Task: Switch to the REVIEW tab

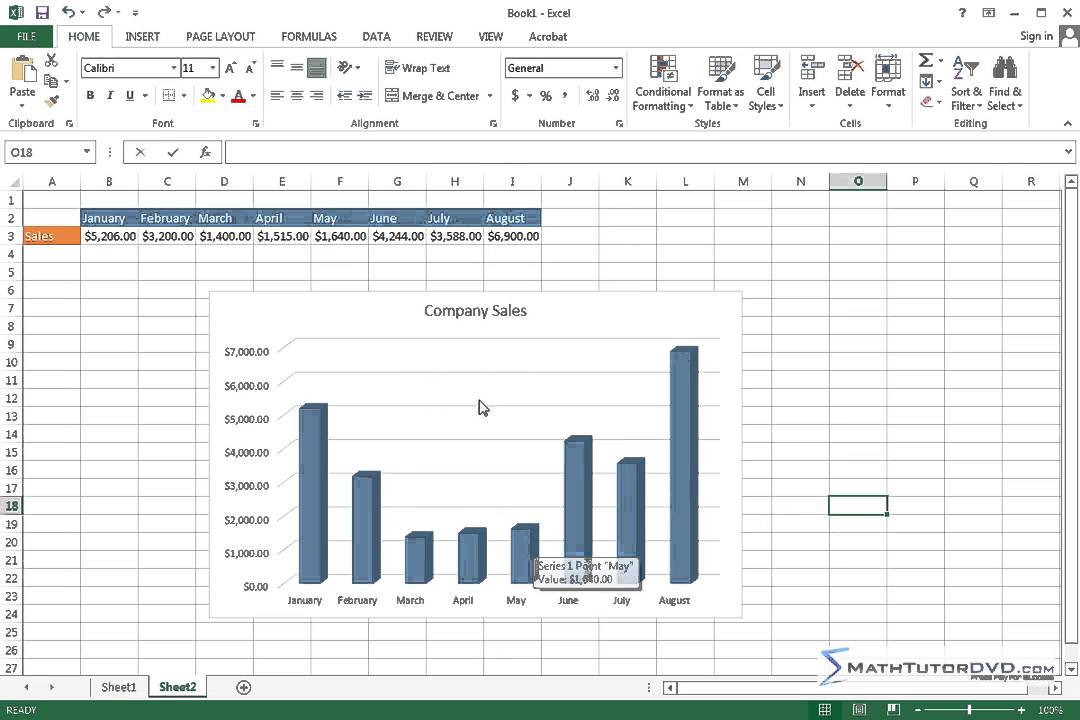Action: 434,37
